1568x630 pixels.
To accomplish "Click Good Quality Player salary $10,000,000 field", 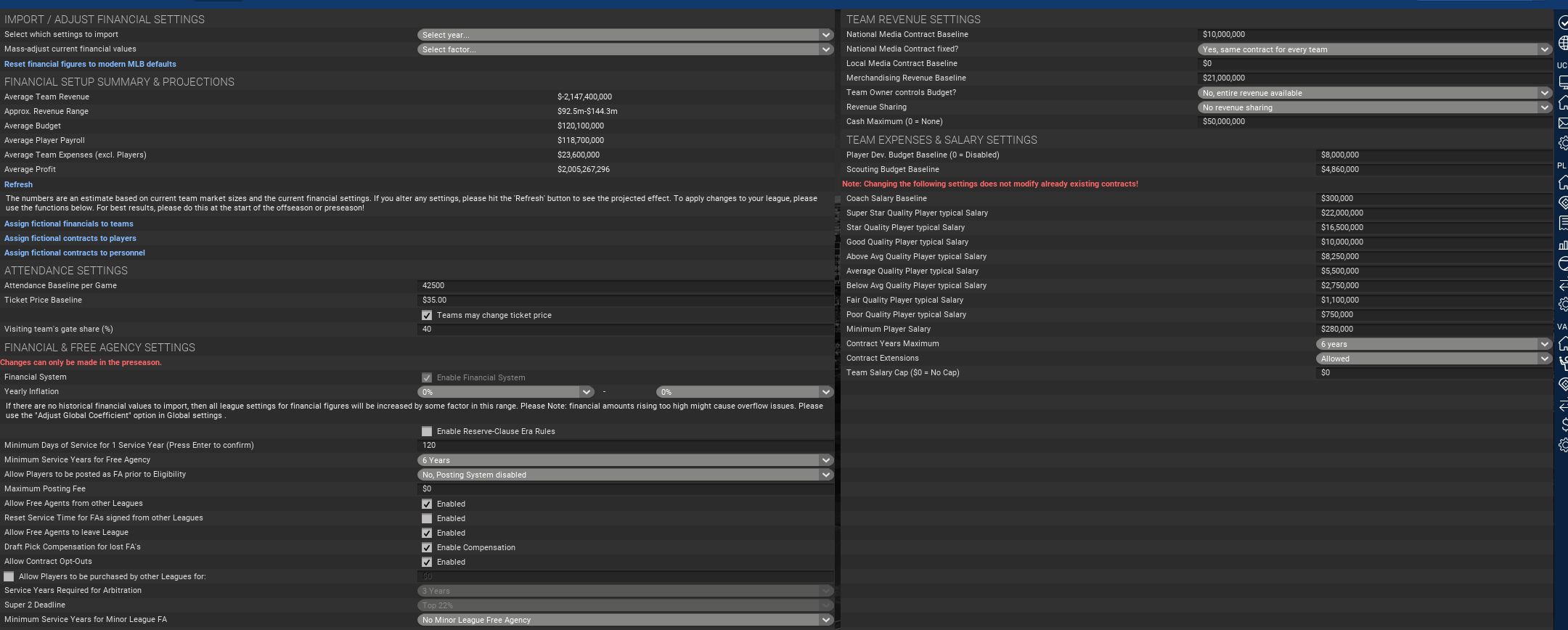I will click(x=1434, y=242).
